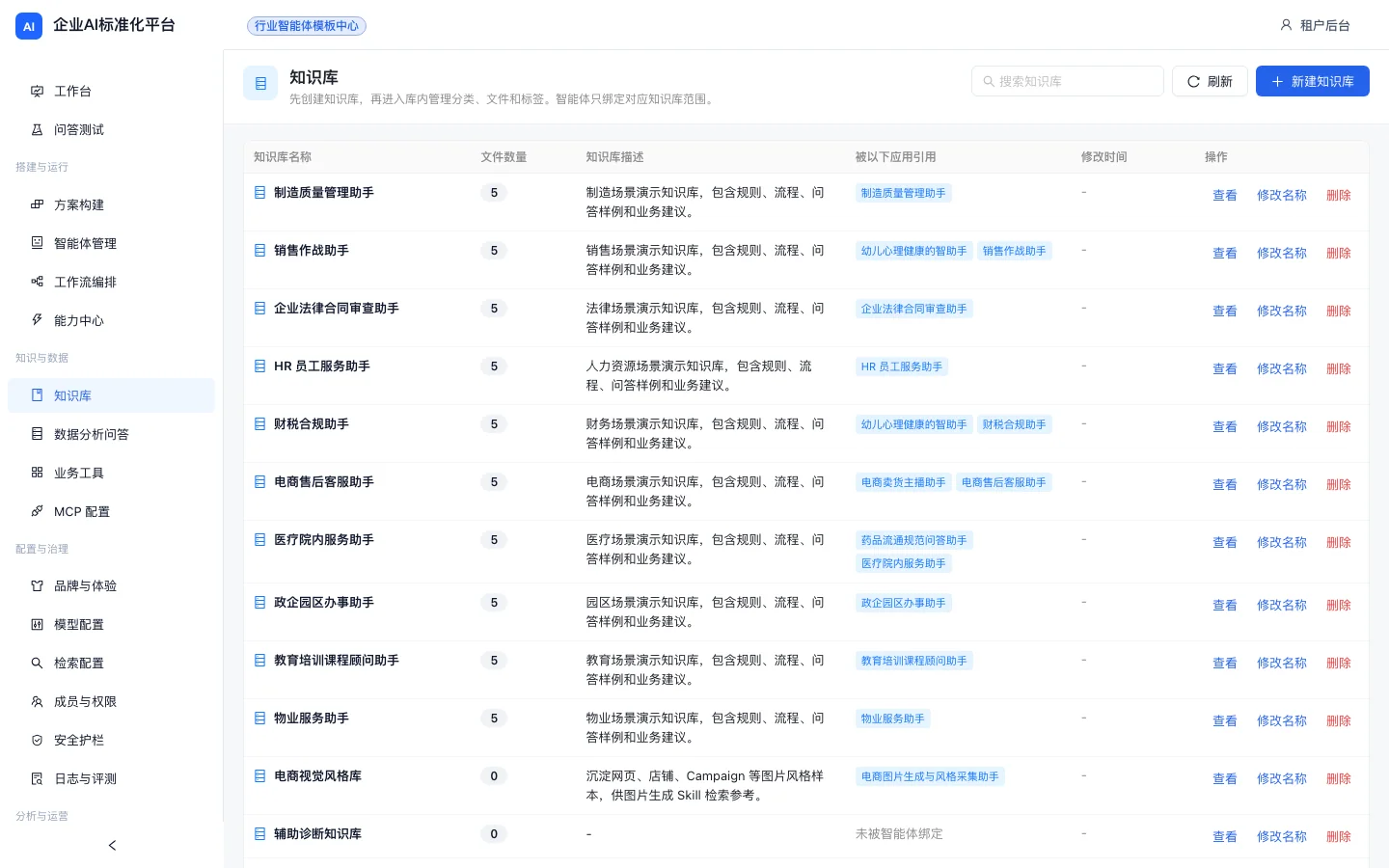Click 删除 for 物业服务助手
Screen dimensions: 1389x868
(x=1339, y=720)
